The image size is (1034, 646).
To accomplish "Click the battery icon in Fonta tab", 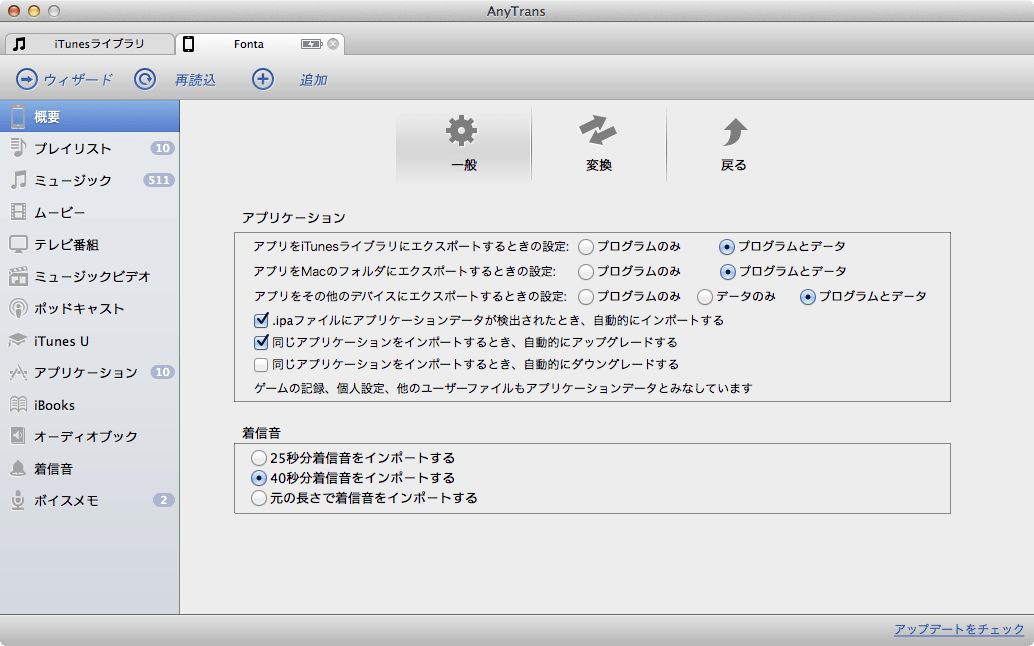I will coord(311,44).
